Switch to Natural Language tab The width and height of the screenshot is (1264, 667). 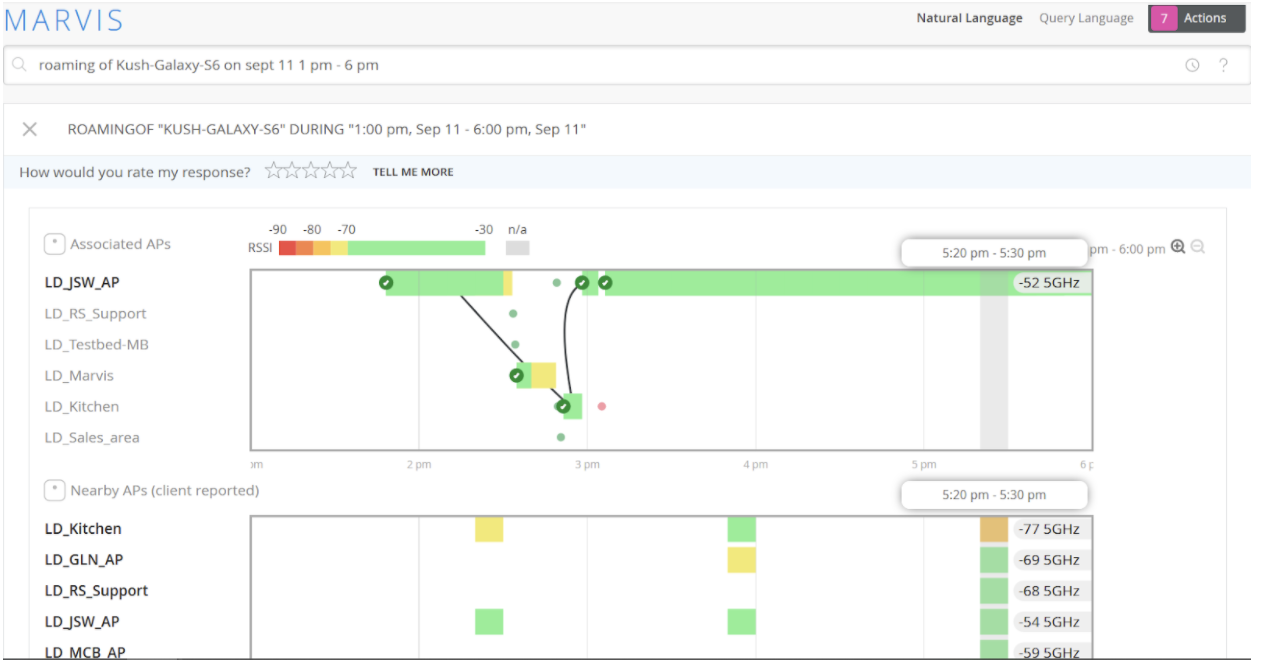(969, 18)
